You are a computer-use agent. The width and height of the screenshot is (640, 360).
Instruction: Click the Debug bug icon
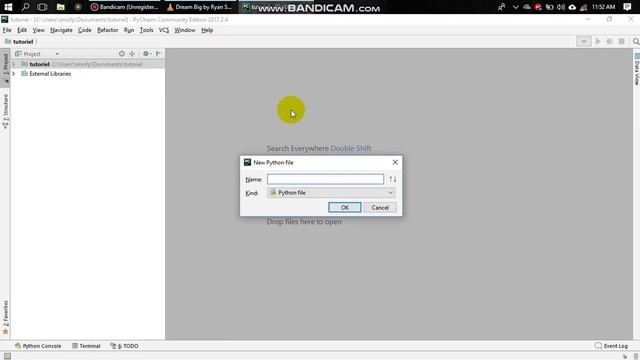(609, 42)
